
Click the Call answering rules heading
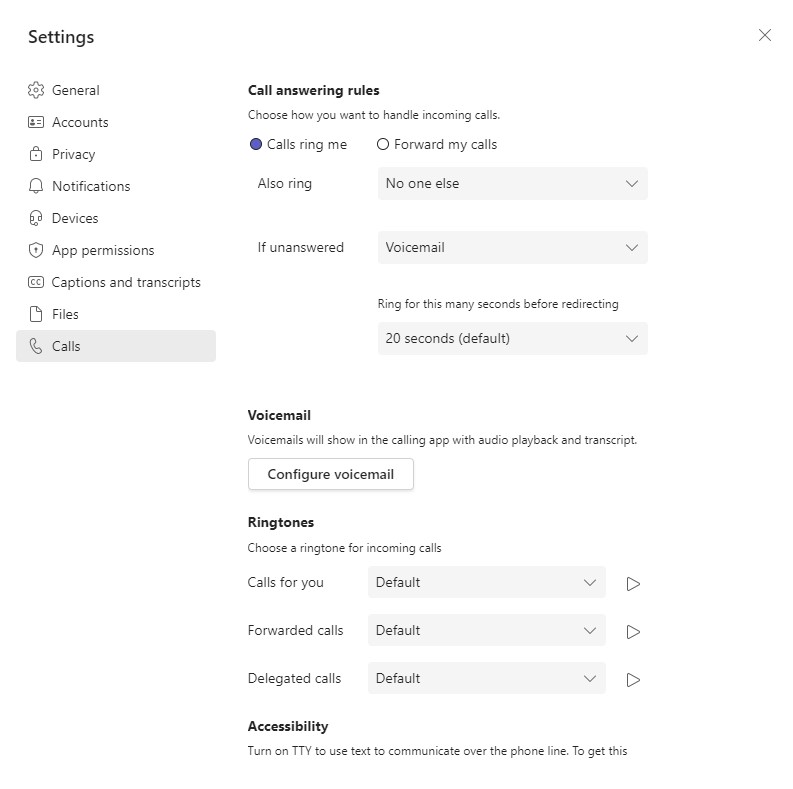314,90
